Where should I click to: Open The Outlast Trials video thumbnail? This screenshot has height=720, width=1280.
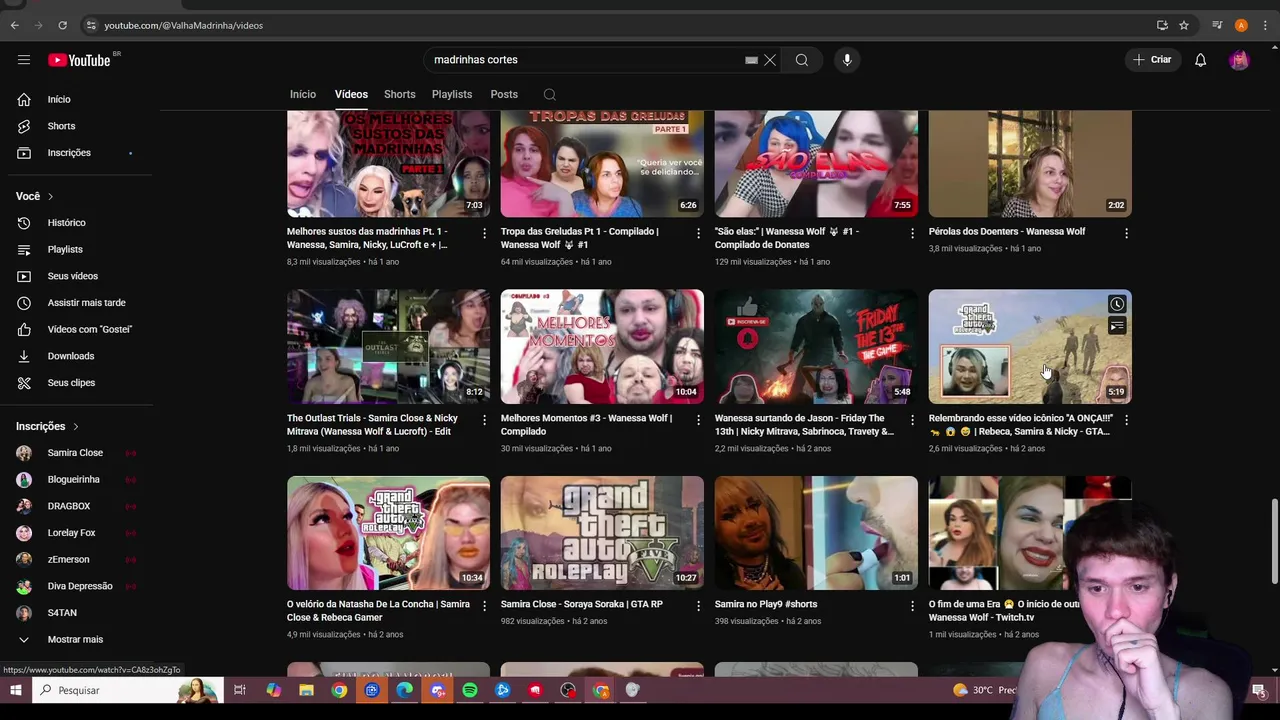click(388, 347)
